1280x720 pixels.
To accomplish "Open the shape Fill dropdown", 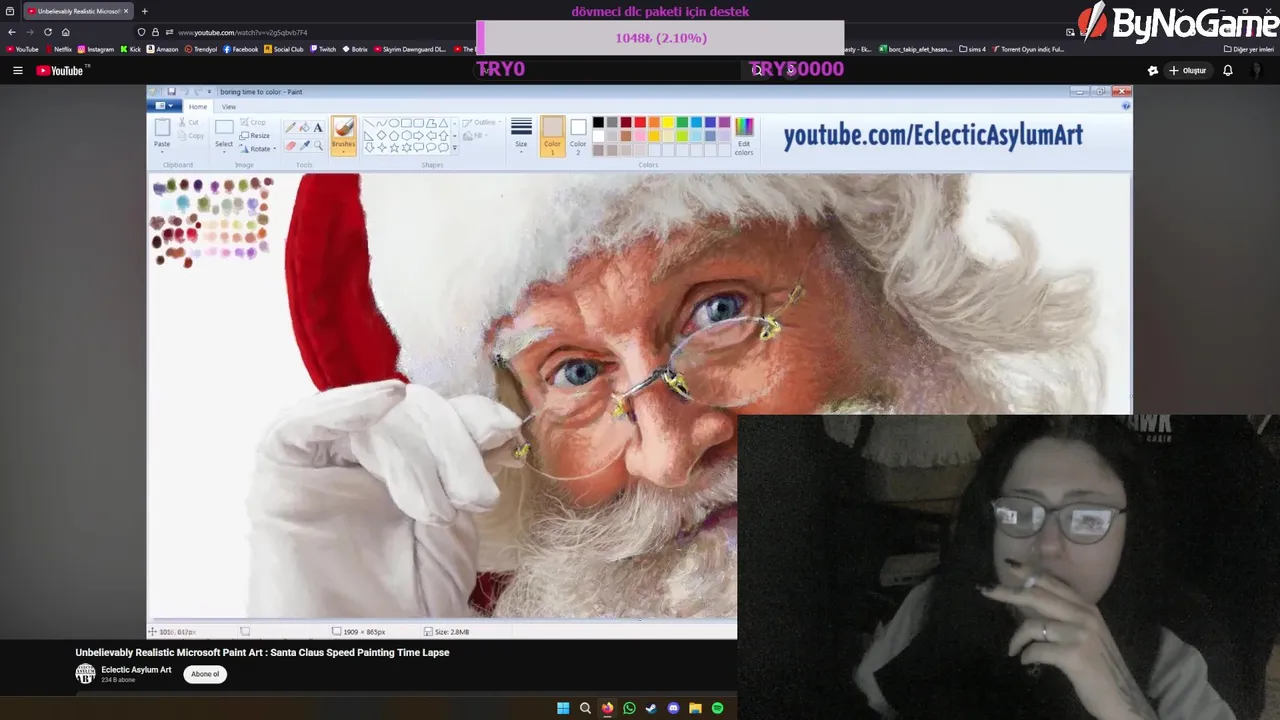I will coord(477,136).
